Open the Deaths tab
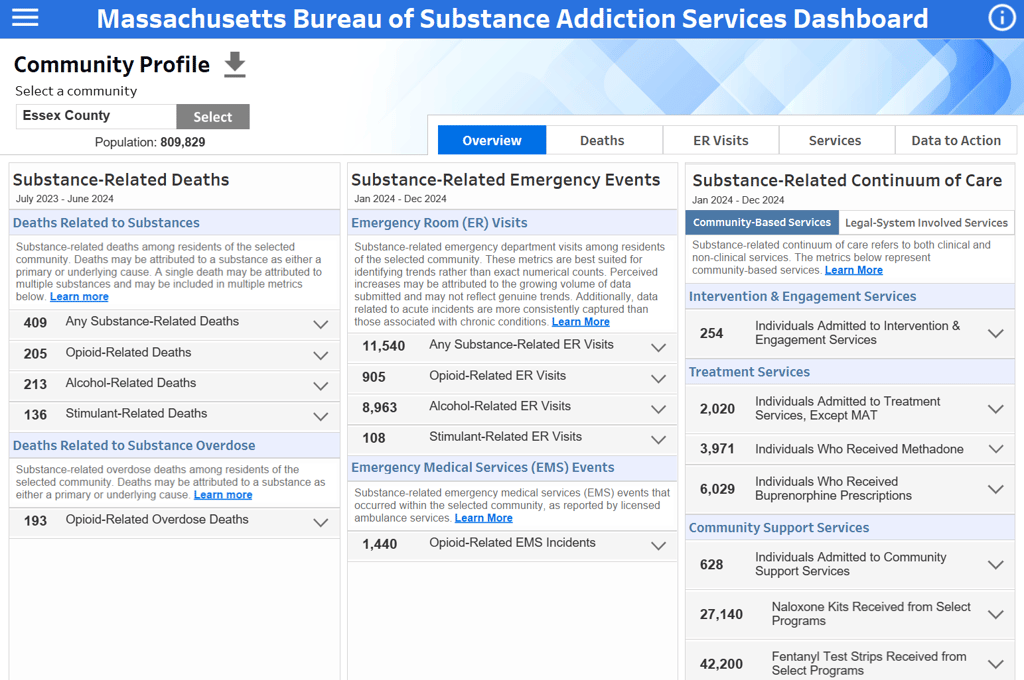Screen dimensions: 1024x680 [x=602, y=140]
